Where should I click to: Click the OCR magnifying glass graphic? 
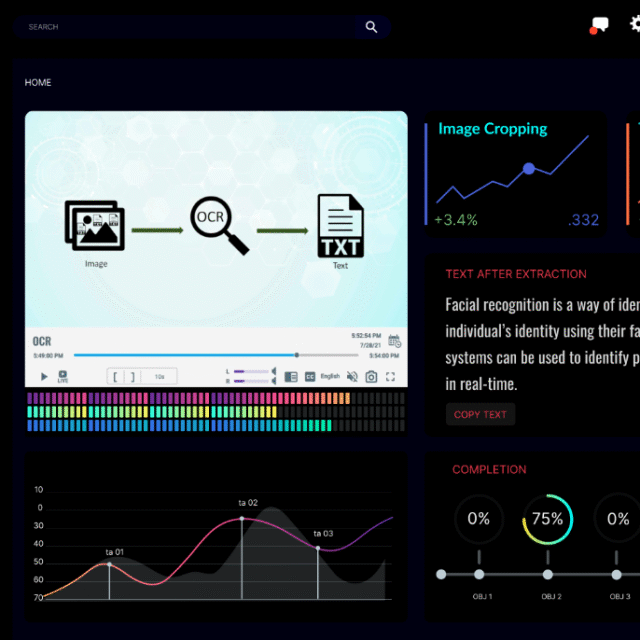pyautogui.click(x=220, y=226)
